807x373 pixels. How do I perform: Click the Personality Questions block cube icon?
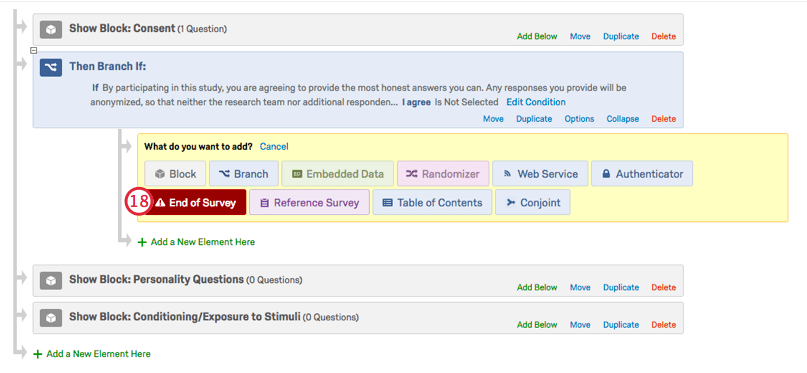(x=50, y=280)
